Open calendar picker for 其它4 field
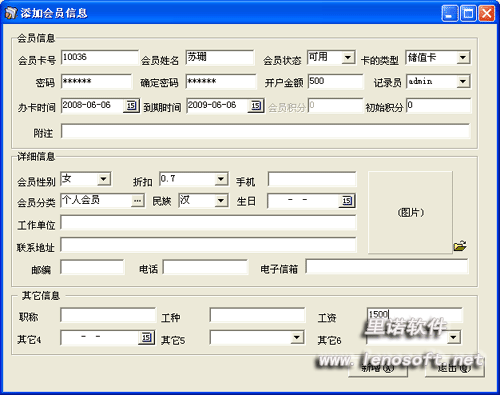 coord(147,338)
